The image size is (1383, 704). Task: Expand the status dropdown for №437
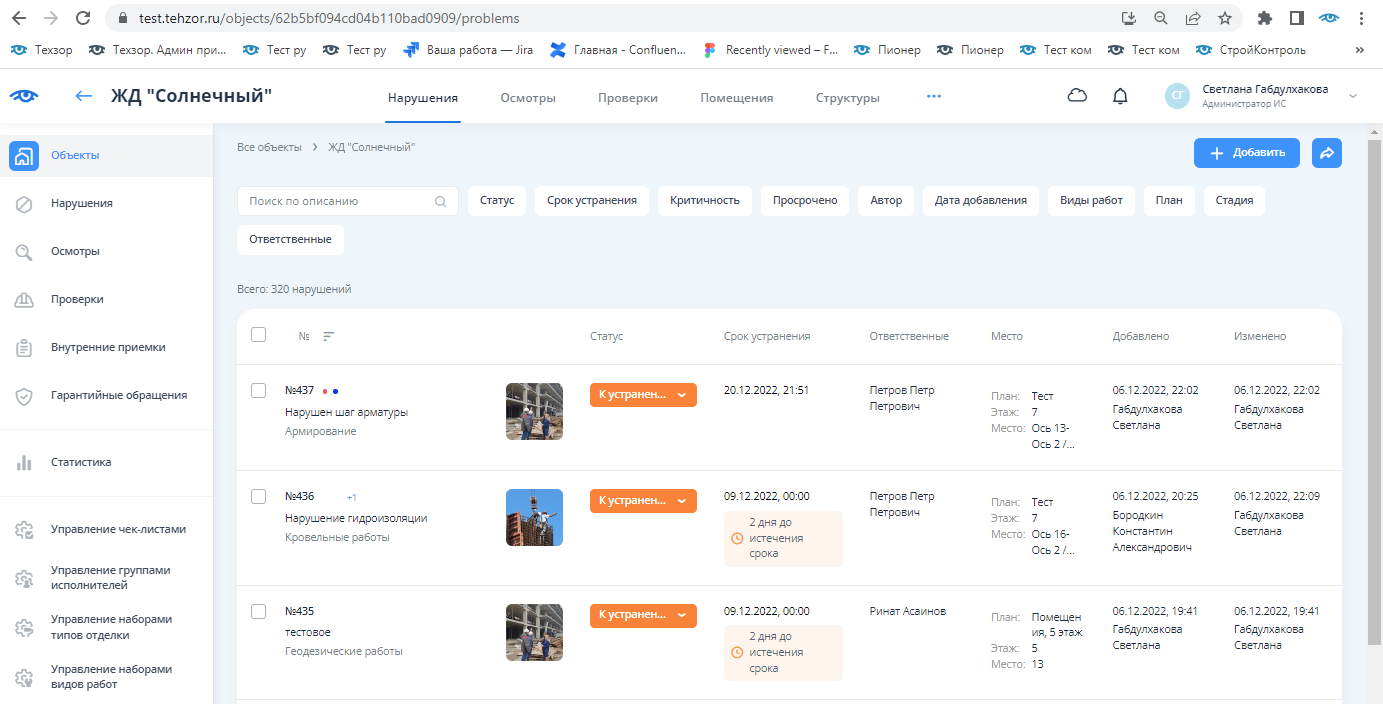point(682,395)
